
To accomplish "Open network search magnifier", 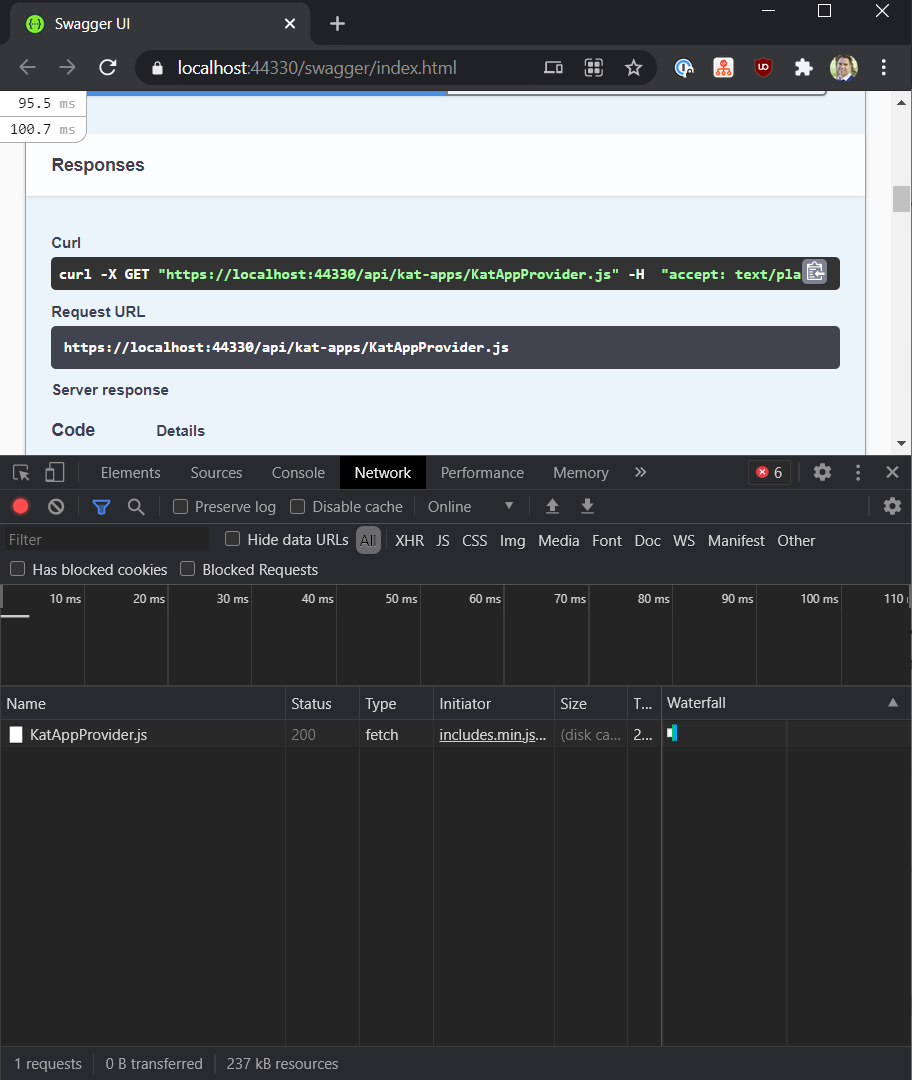I will coord(136,507).
